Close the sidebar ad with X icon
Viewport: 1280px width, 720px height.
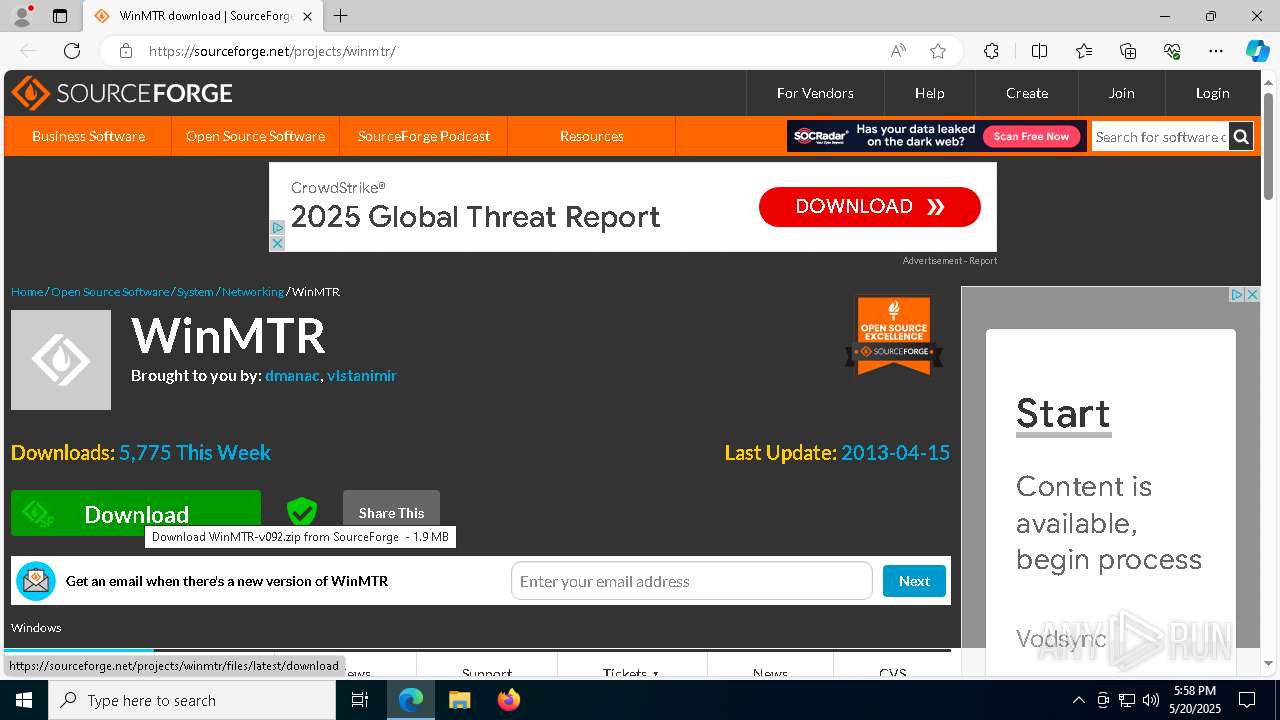tap(1252, 294)
